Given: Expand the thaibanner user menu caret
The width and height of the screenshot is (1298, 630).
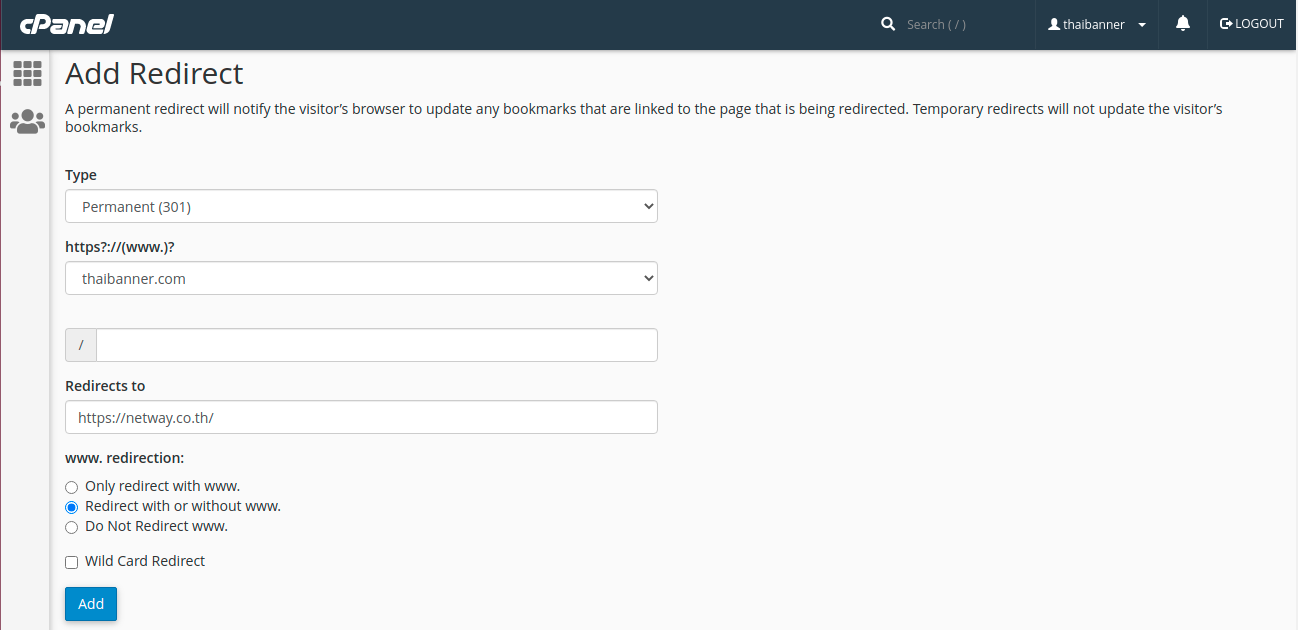Looking at the screenshot, I should (1142, 25).
